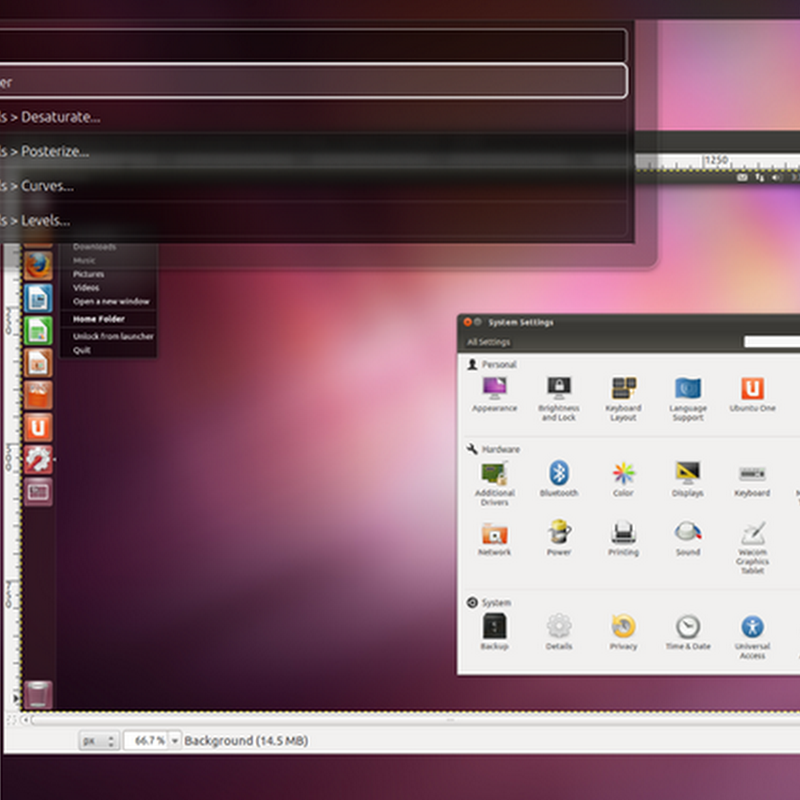Open Additional Drivers icon
The width and height of the screenshot is (800, 800).
[x=494, y=484]
